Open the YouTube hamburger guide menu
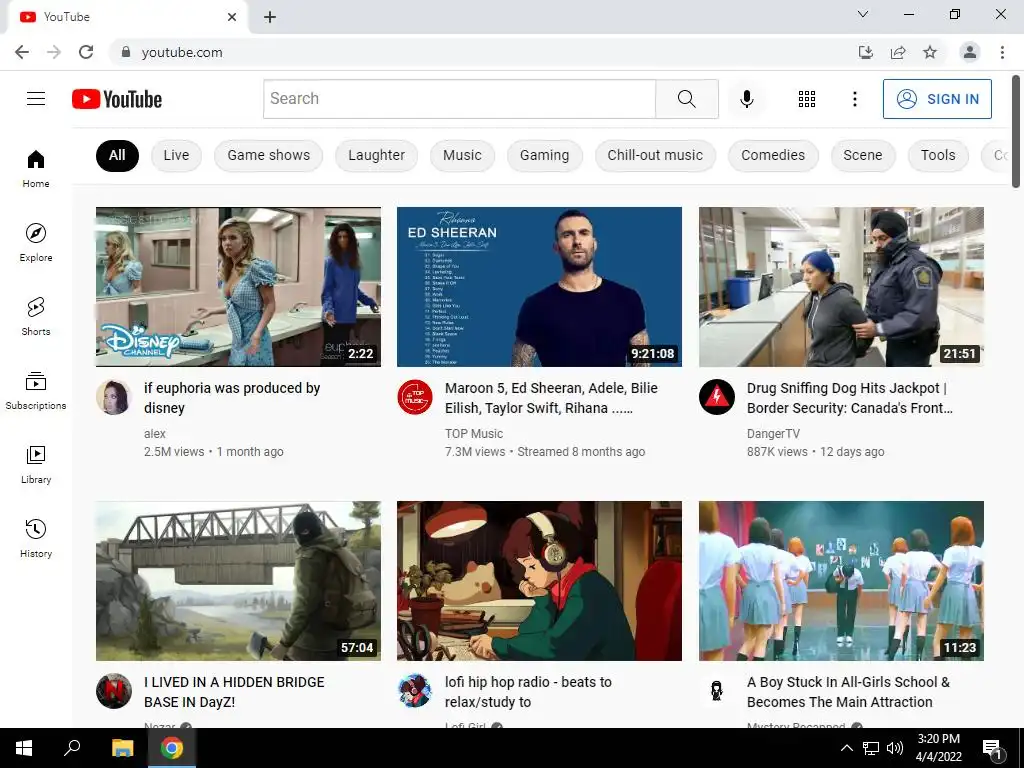The width and height of the screenshot is (1024, 768). point(36,99)
